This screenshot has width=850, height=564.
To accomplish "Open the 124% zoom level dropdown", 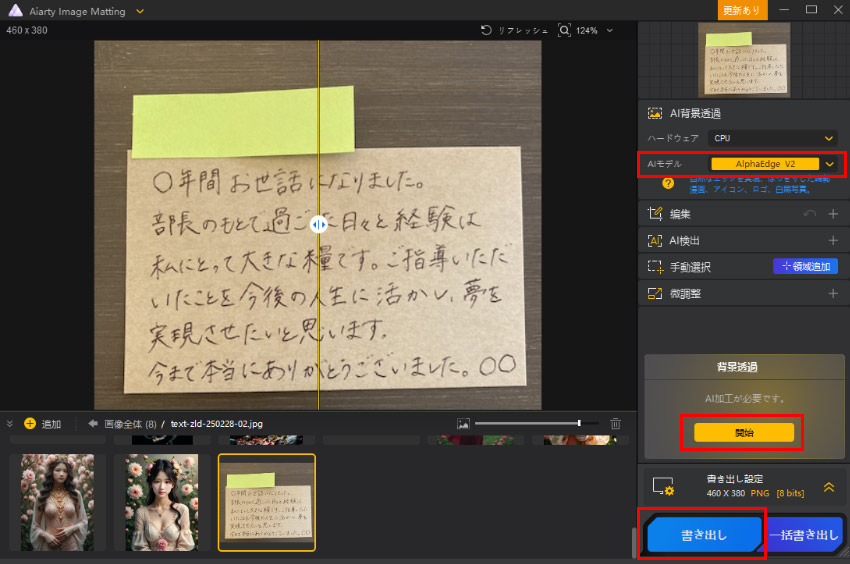I will tap(610, 31).
